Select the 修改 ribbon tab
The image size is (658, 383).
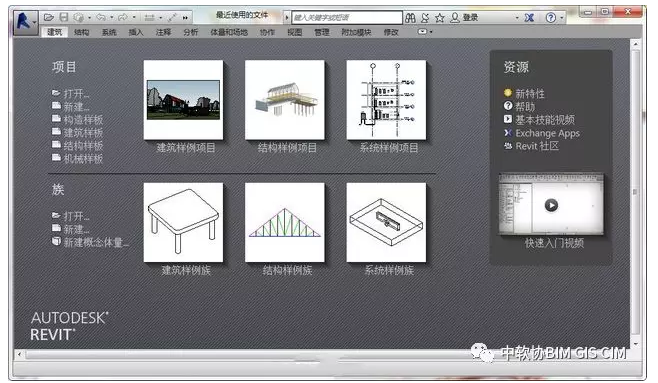coord(391,32)
